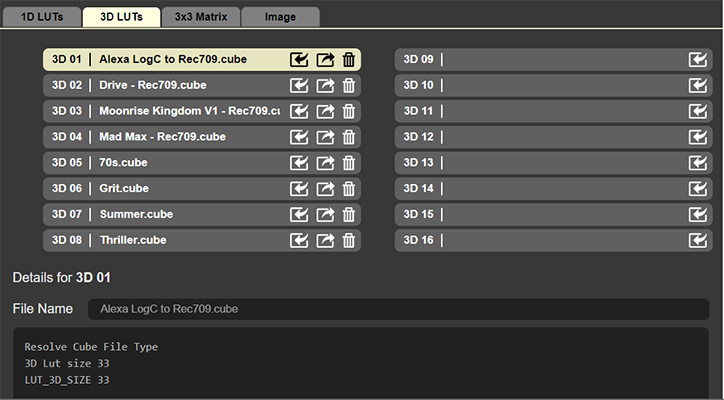
Task: Import icon for Moonrise Kingdom V1 slot
Action: [299, 111]
